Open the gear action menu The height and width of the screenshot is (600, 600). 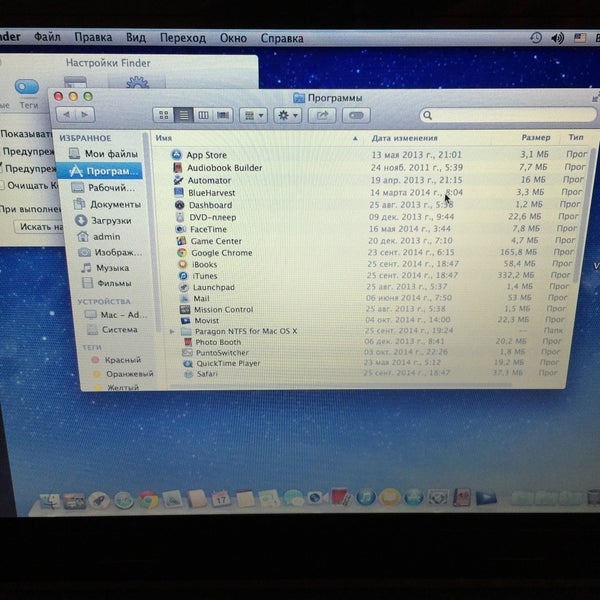coord(287,115)
